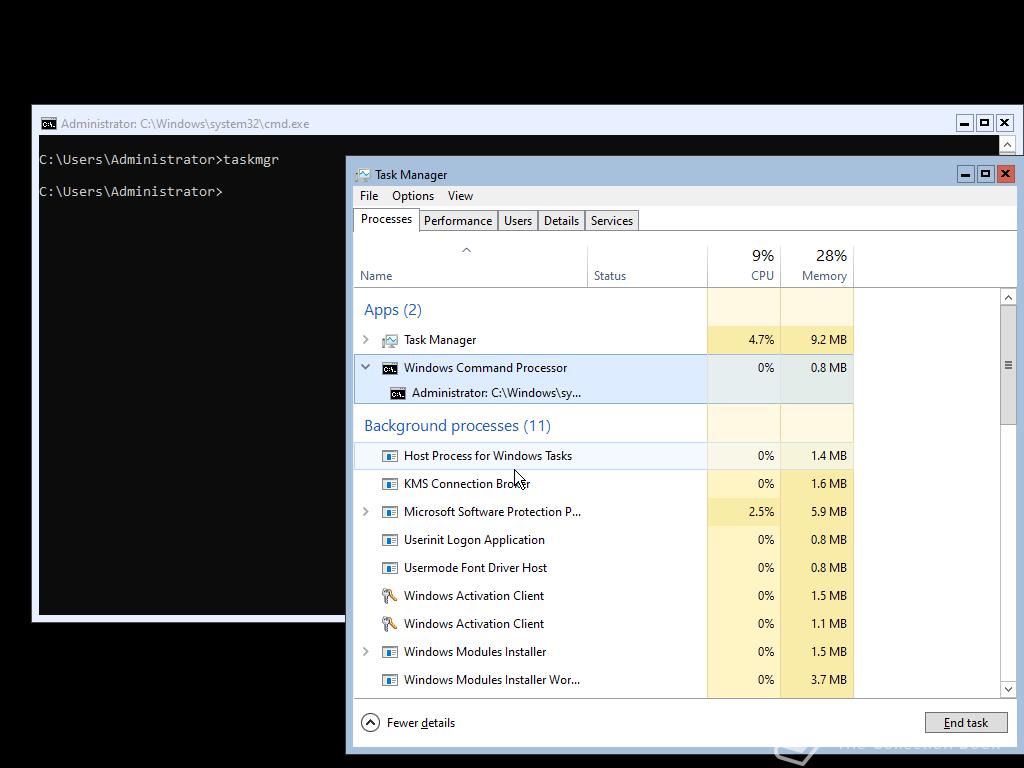Click the Windows Modules Installer Wor... icon
This screenshot has width=1024, height=768.
coord(390,680)
